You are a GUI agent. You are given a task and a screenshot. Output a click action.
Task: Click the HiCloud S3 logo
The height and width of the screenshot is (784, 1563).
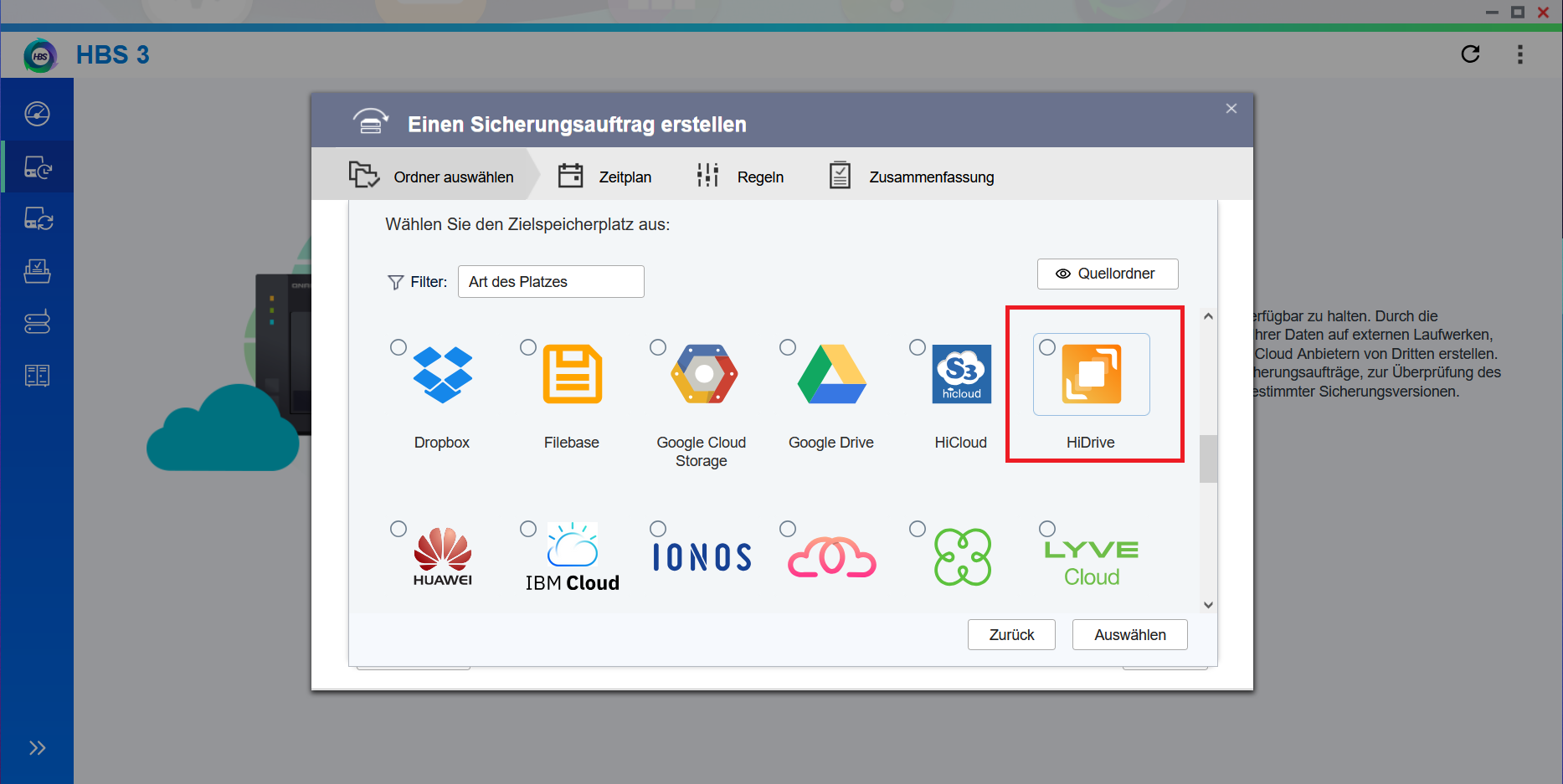tap(962, 374)
